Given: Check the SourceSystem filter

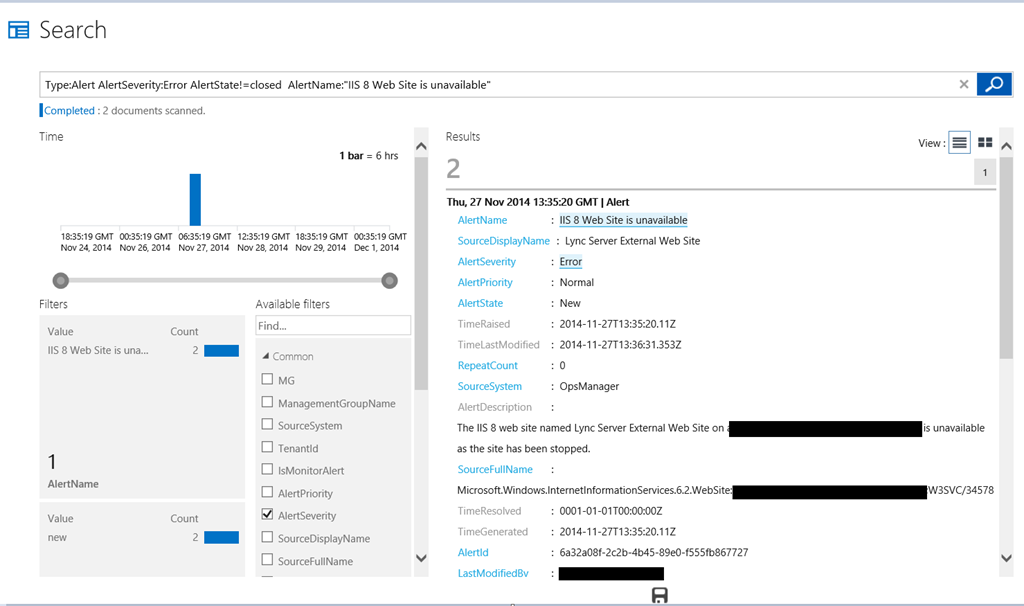Looking at the screenshot, I should coord(267,425).
